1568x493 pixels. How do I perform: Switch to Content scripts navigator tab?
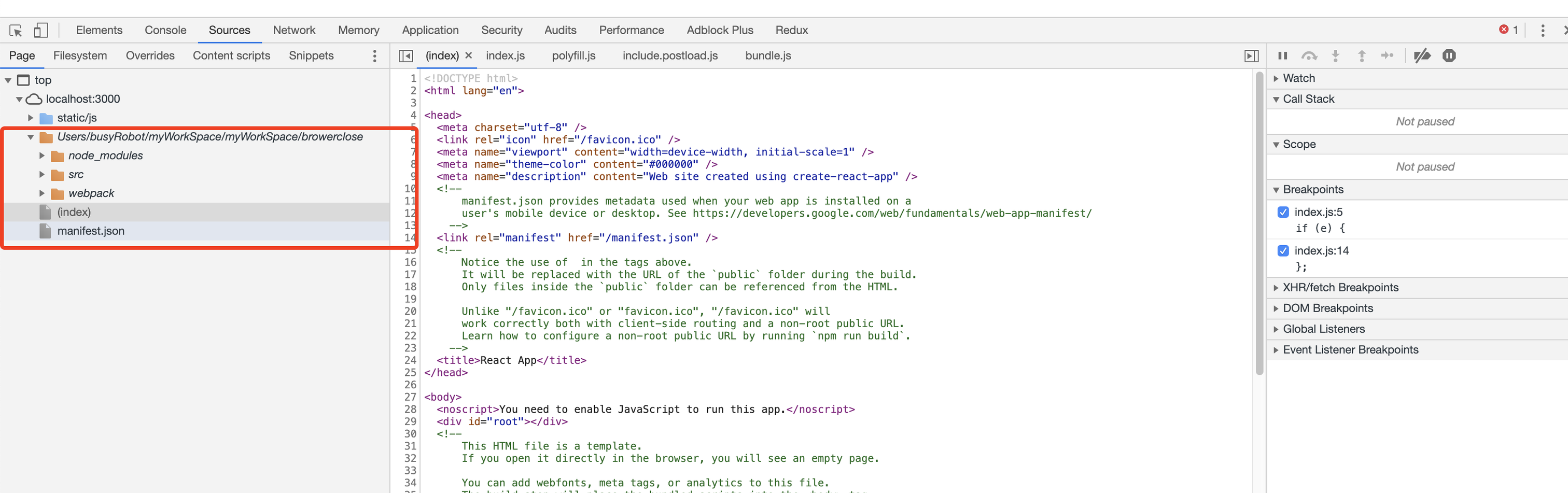(231, 55)
